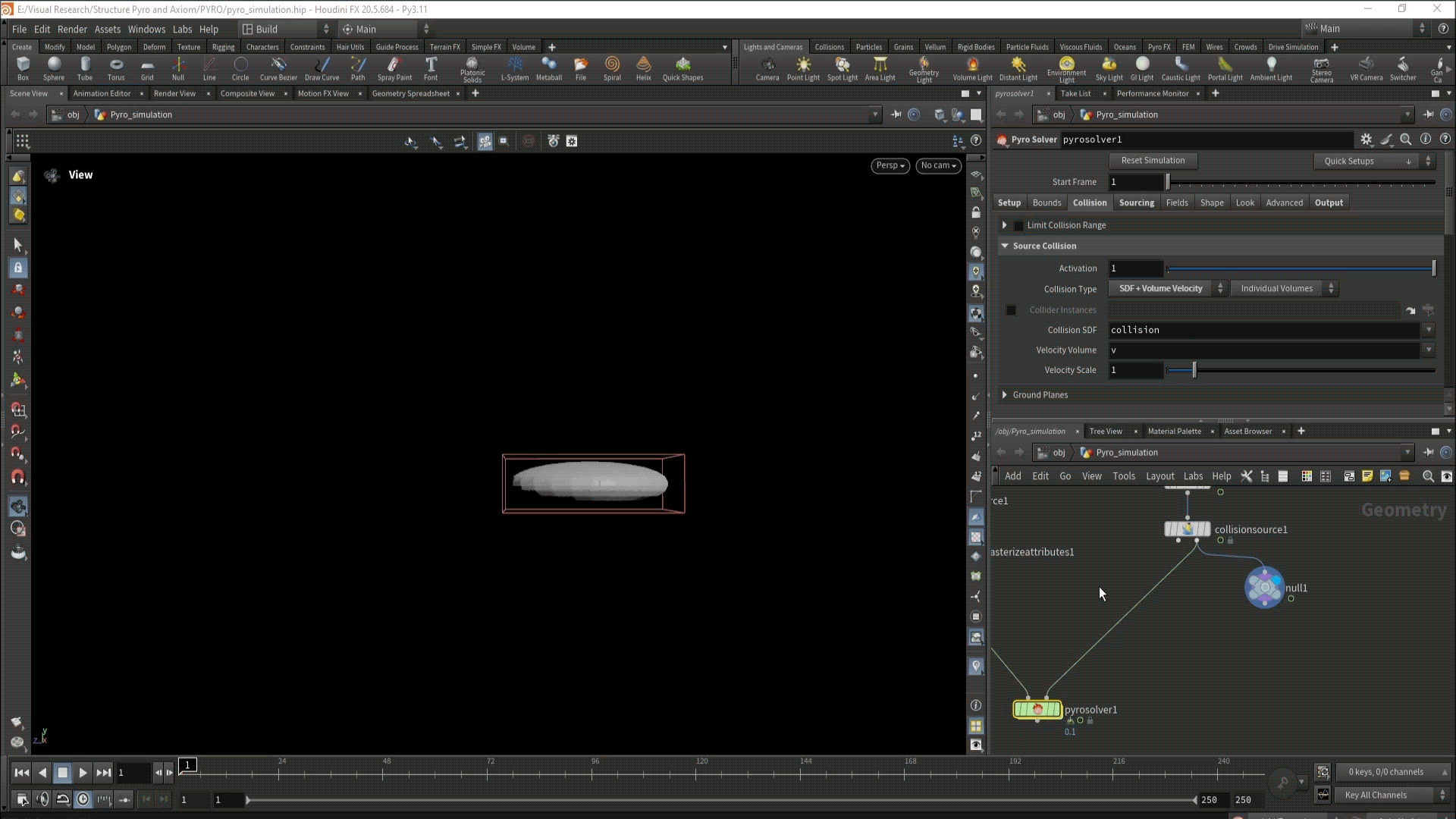Click the Reset Simulation button

[x=1153, y=161]
